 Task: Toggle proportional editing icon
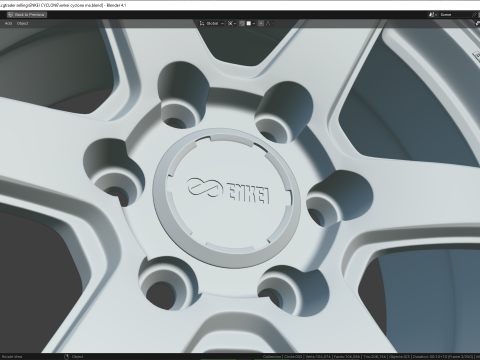pos(261,23)
